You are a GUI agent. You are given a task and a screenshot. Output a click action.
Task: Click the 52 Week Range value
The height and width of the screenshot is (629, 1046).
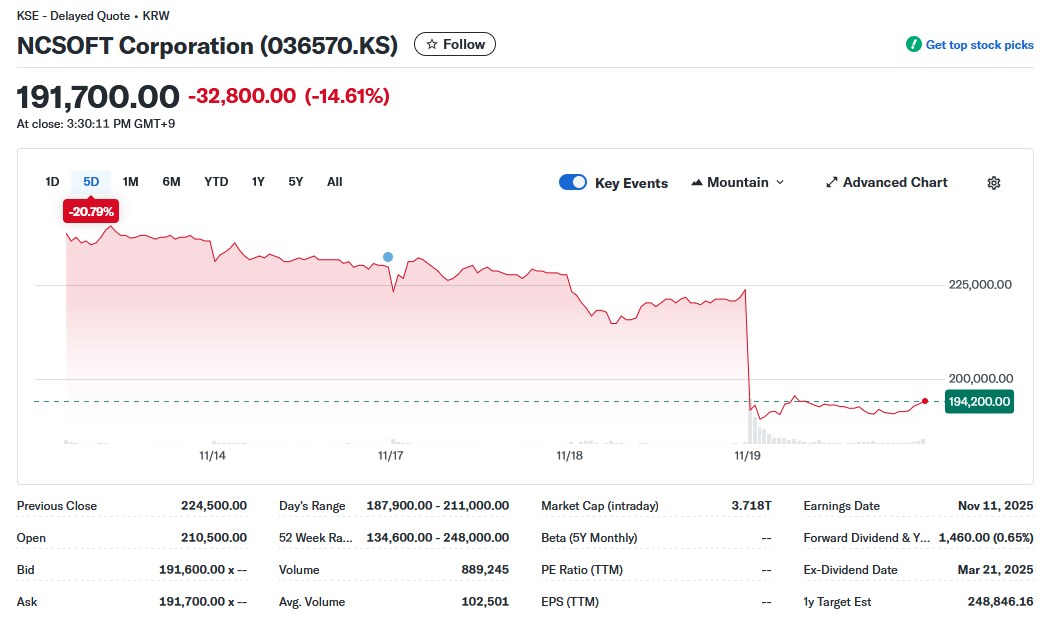(438, 538)
